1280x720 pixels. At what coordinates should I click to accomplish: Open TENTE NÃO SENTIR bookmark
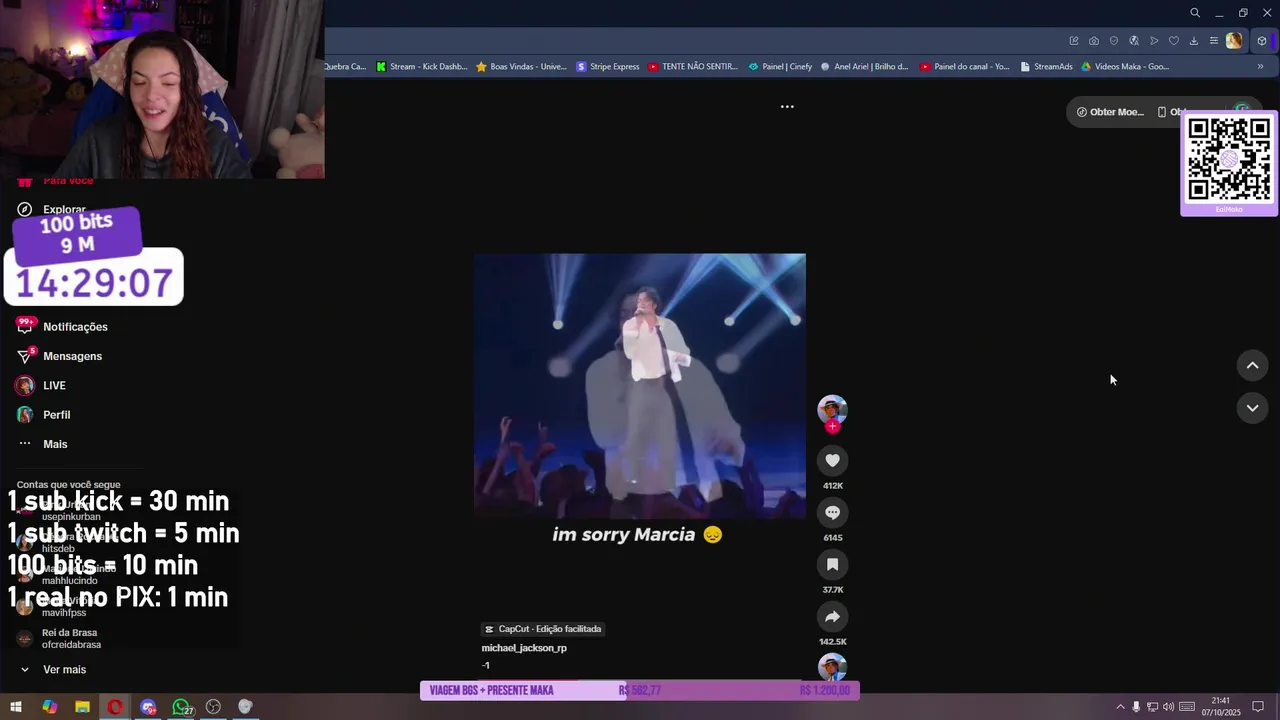pos(693,67)
